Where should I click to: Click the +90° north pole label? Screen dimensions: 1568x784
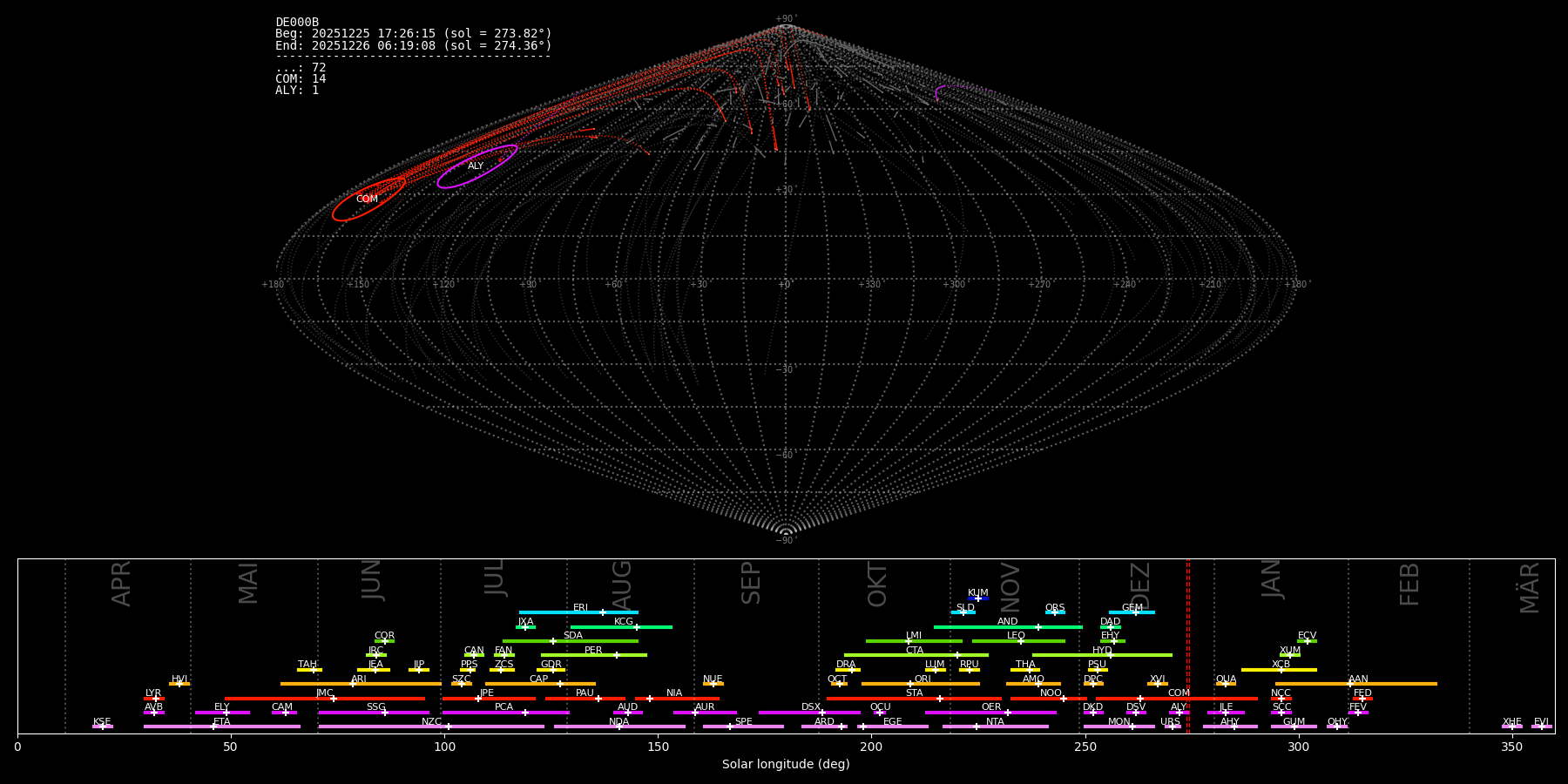786,19
